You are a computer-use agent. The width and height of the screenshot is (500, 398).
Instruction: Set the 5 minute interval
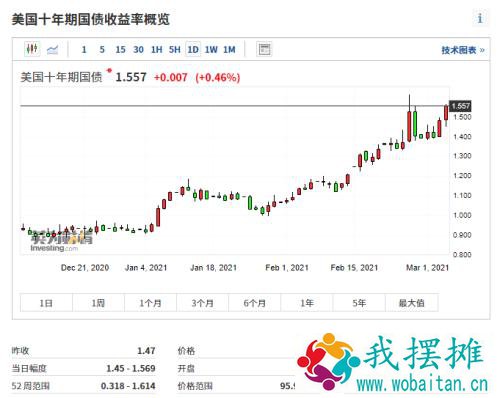click(x=102, y=50)
